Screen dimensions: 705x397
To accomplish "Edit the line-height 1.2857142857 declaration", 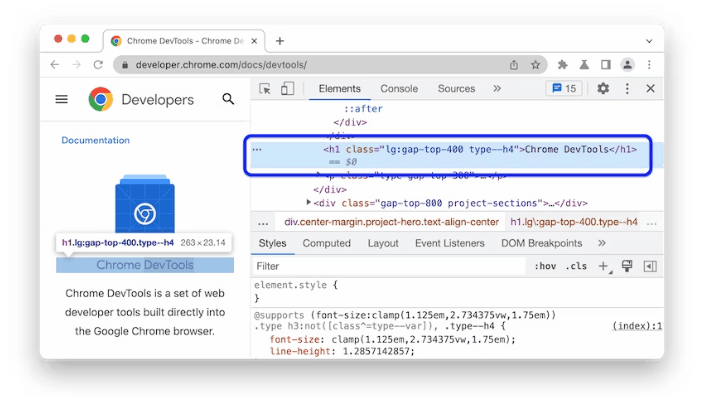I will point(342,351).
